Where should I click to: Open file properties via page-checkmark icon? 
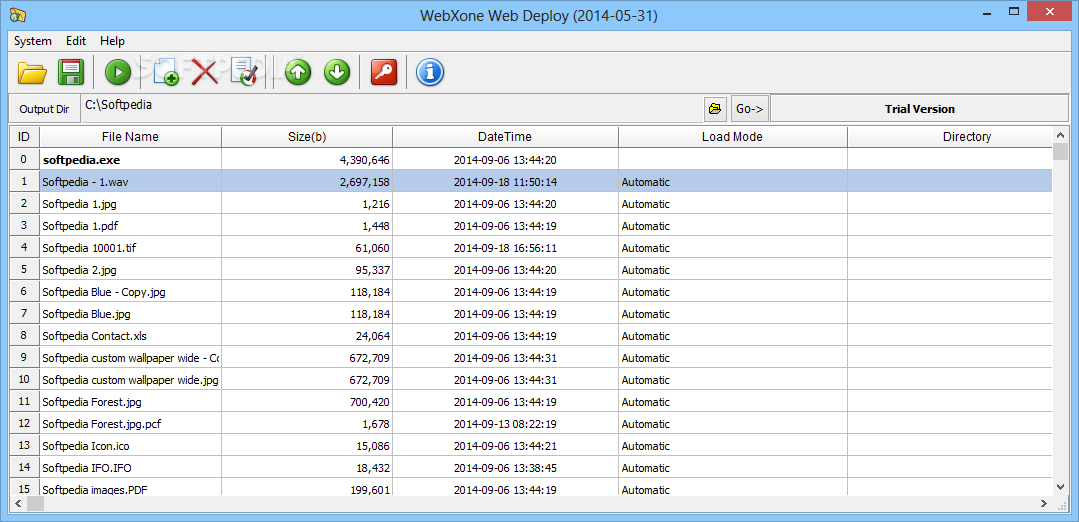click(244, 72)
